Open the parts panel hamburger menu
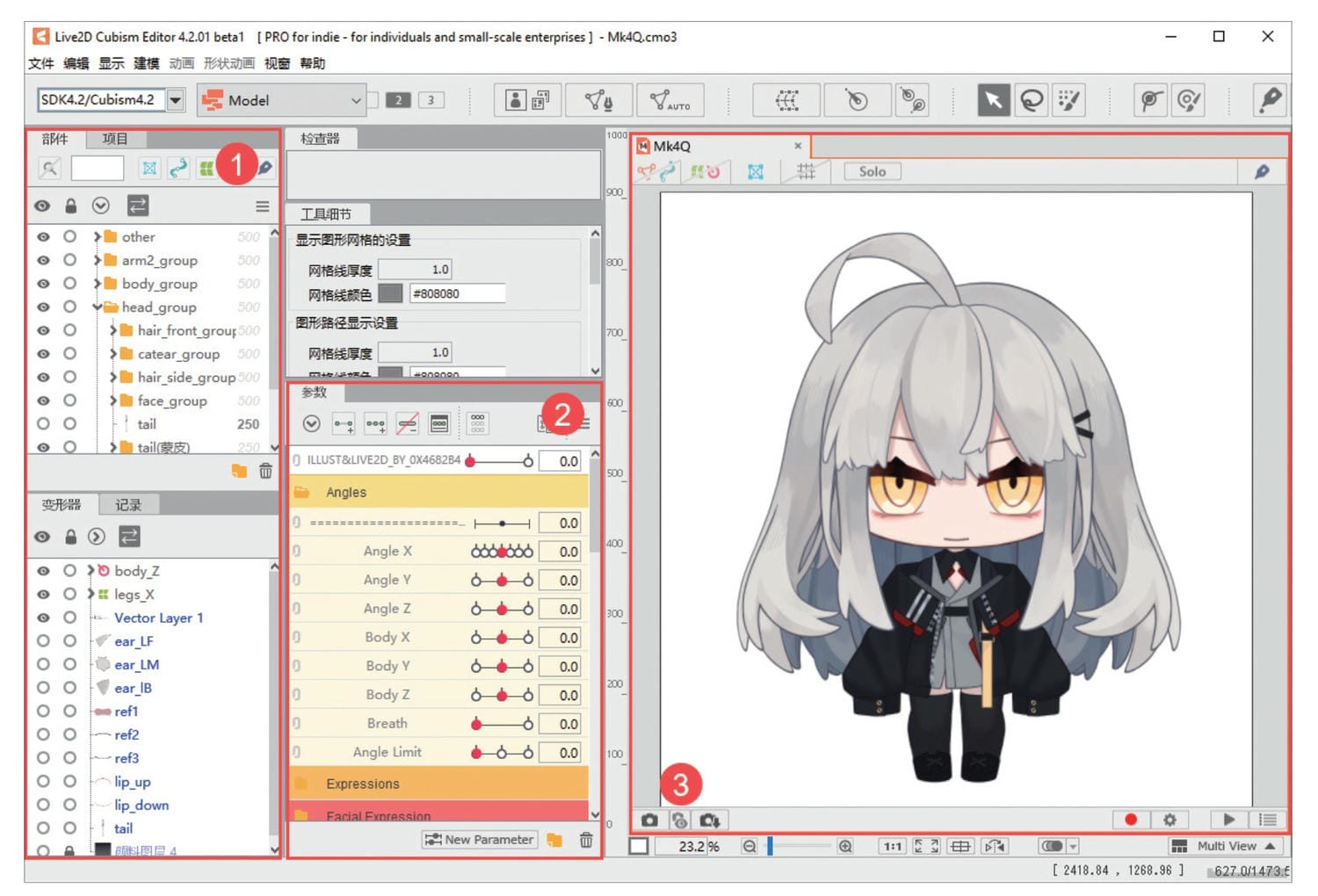 [x=262, y=206]
